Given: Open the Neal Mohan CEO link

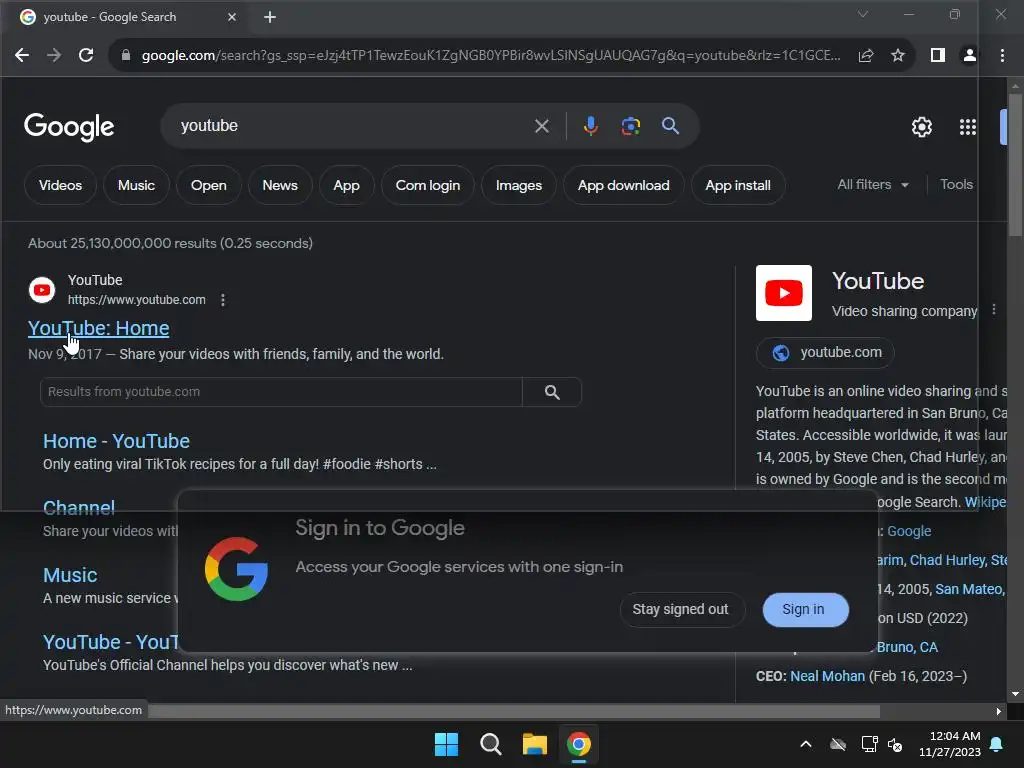Looking at the screenshot, I should coord(827,676).
